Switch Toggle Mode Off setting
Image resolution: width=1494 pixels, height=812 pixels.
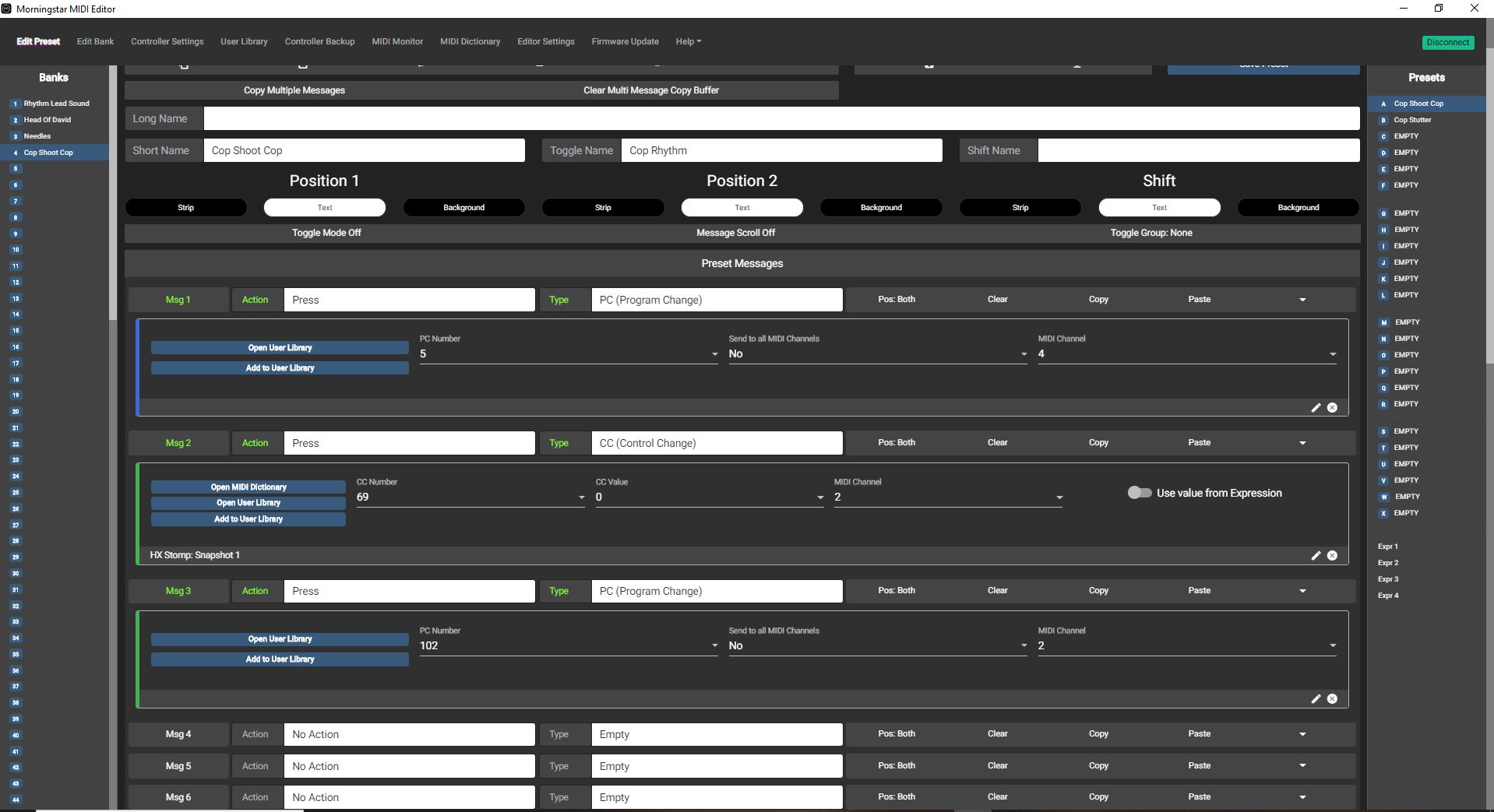point(326,233)
